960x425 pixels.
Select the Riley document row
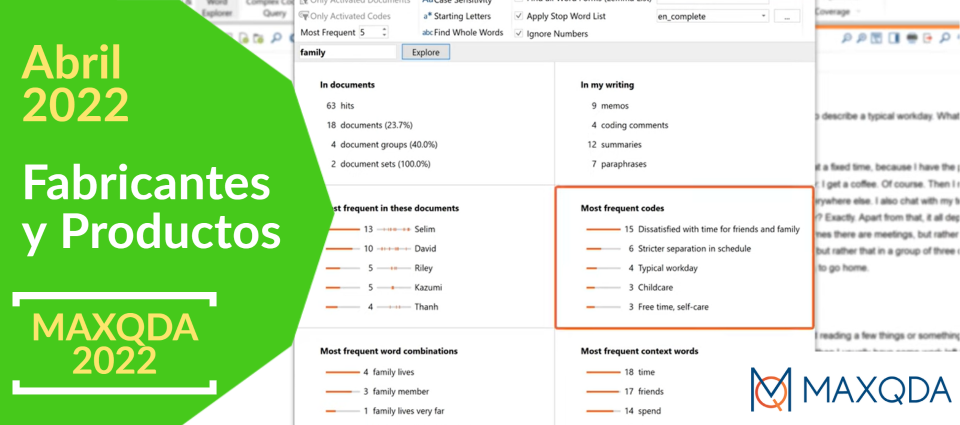(x=379, y=268)
